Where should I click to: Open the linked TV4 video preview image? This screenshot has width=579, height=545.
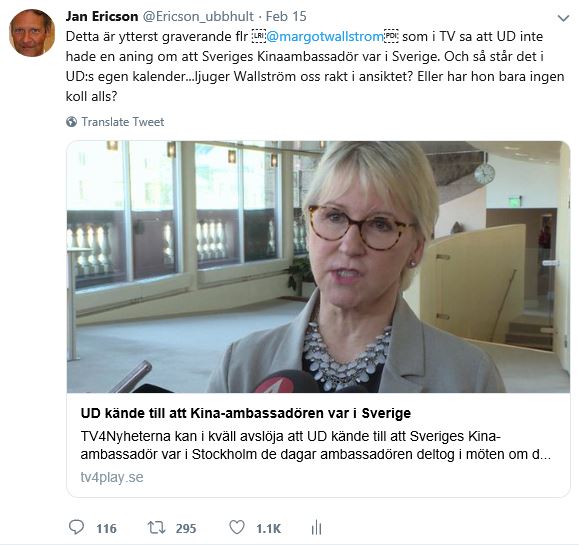tap(318, 267)
